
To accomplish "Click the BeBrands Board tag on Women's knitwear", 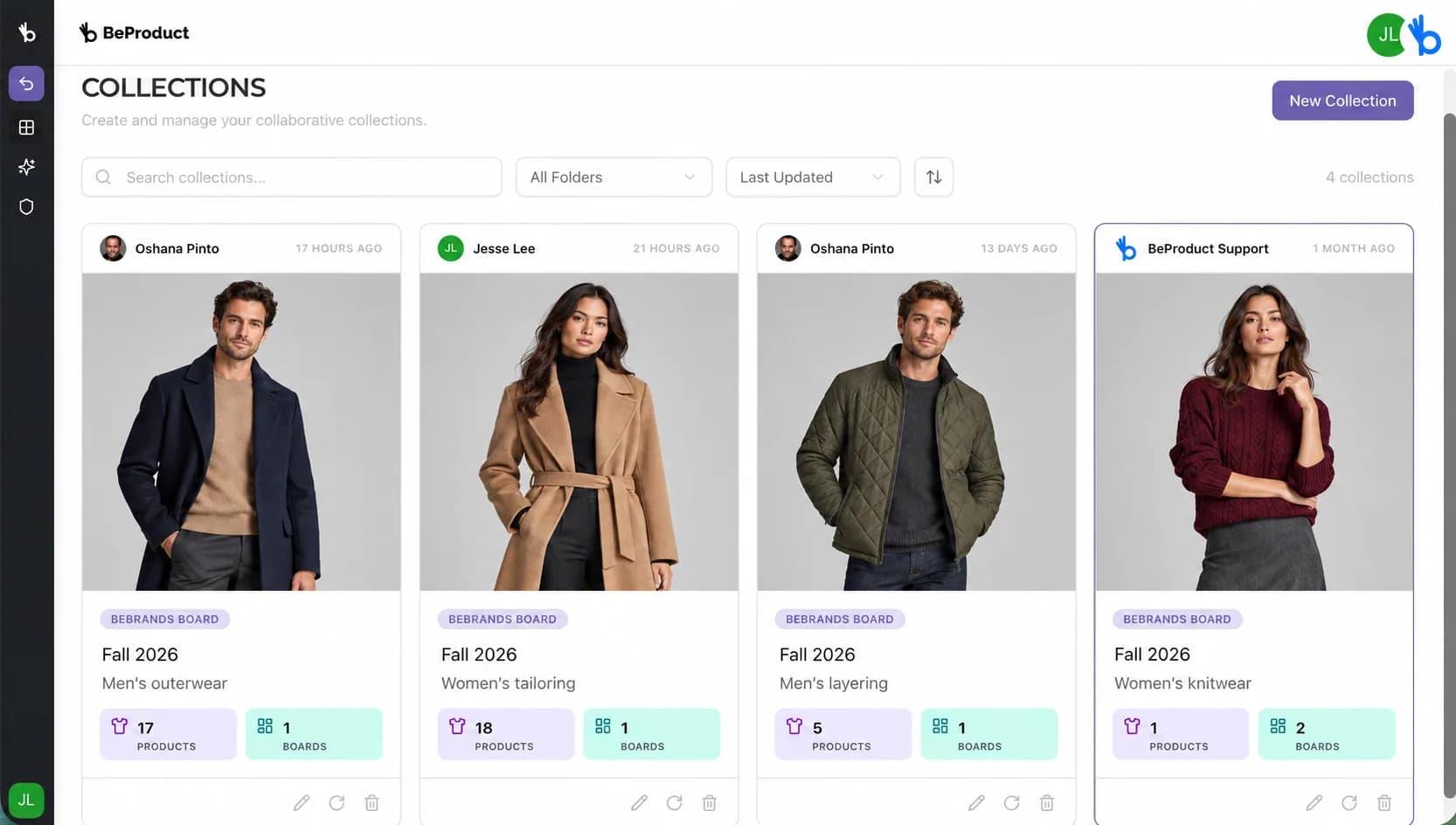I will click(x=1177, y=619).
